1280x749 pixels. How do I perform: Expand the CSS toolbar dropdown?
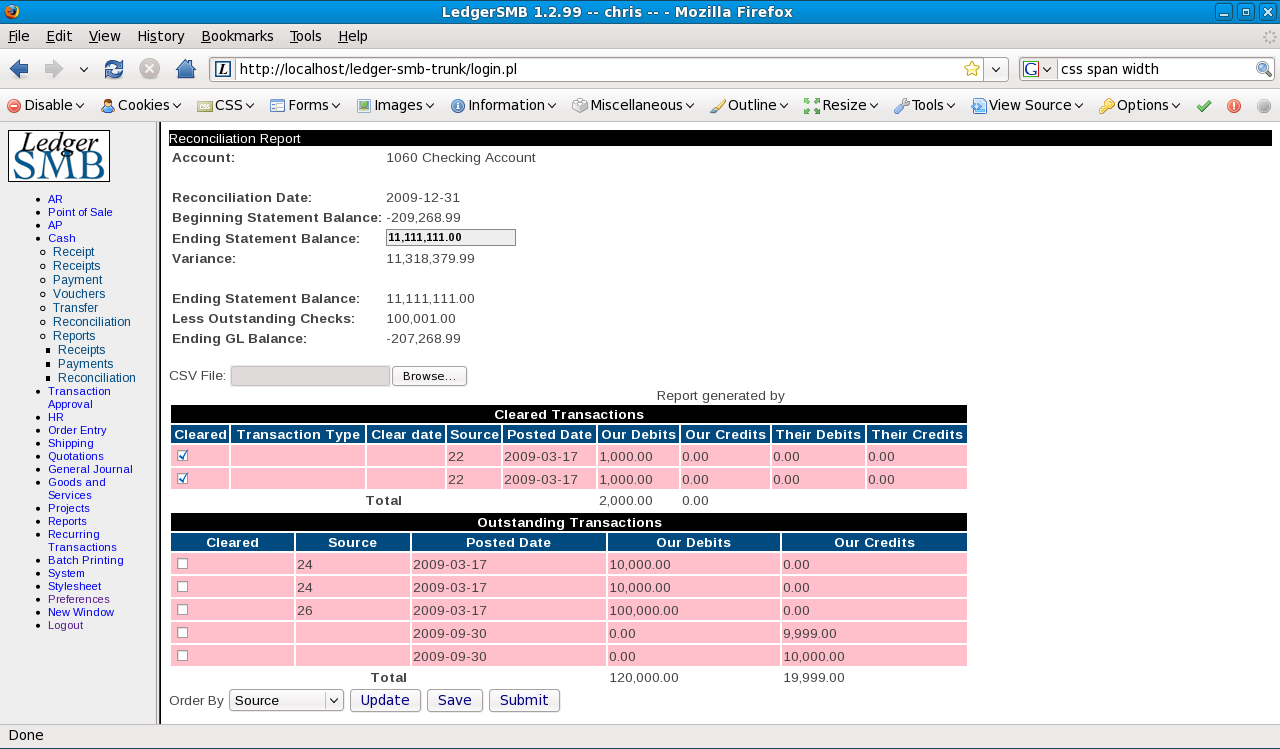pos(226,105)
